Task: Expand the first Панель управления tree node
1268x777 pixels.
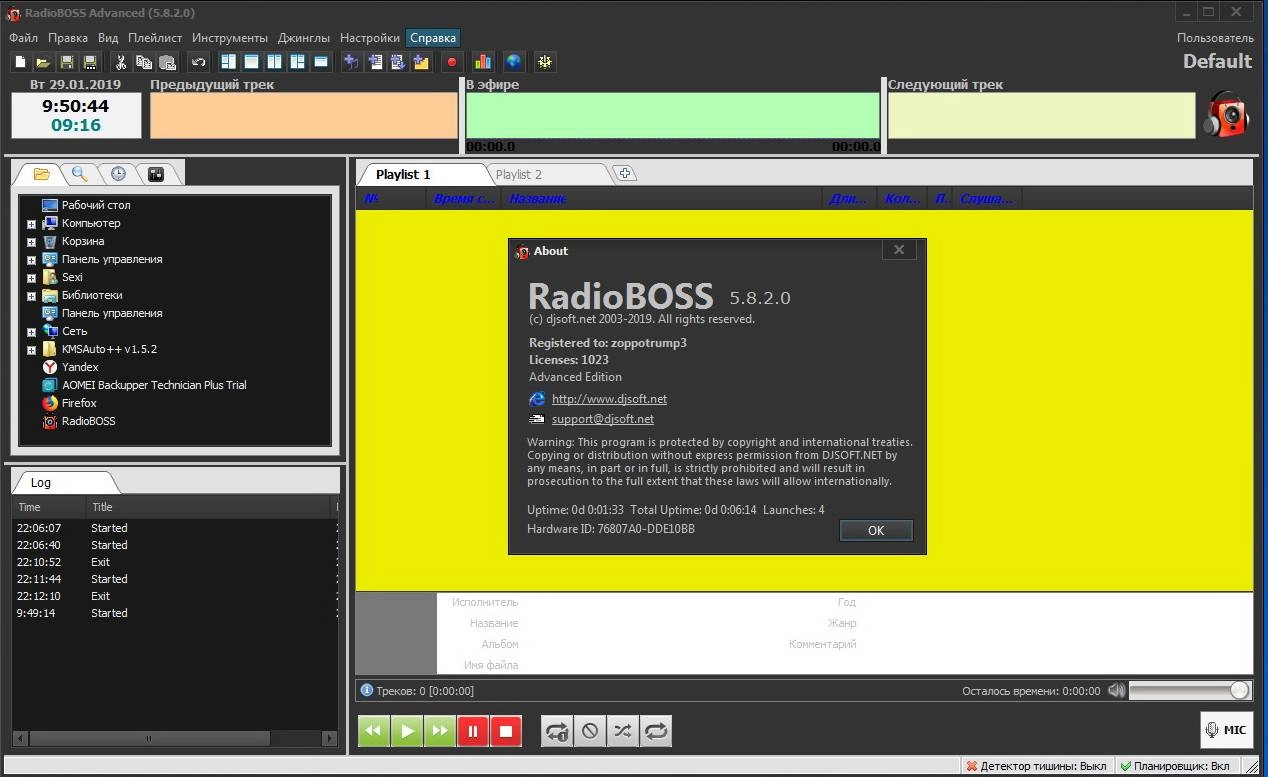Action: coord(31,260)
